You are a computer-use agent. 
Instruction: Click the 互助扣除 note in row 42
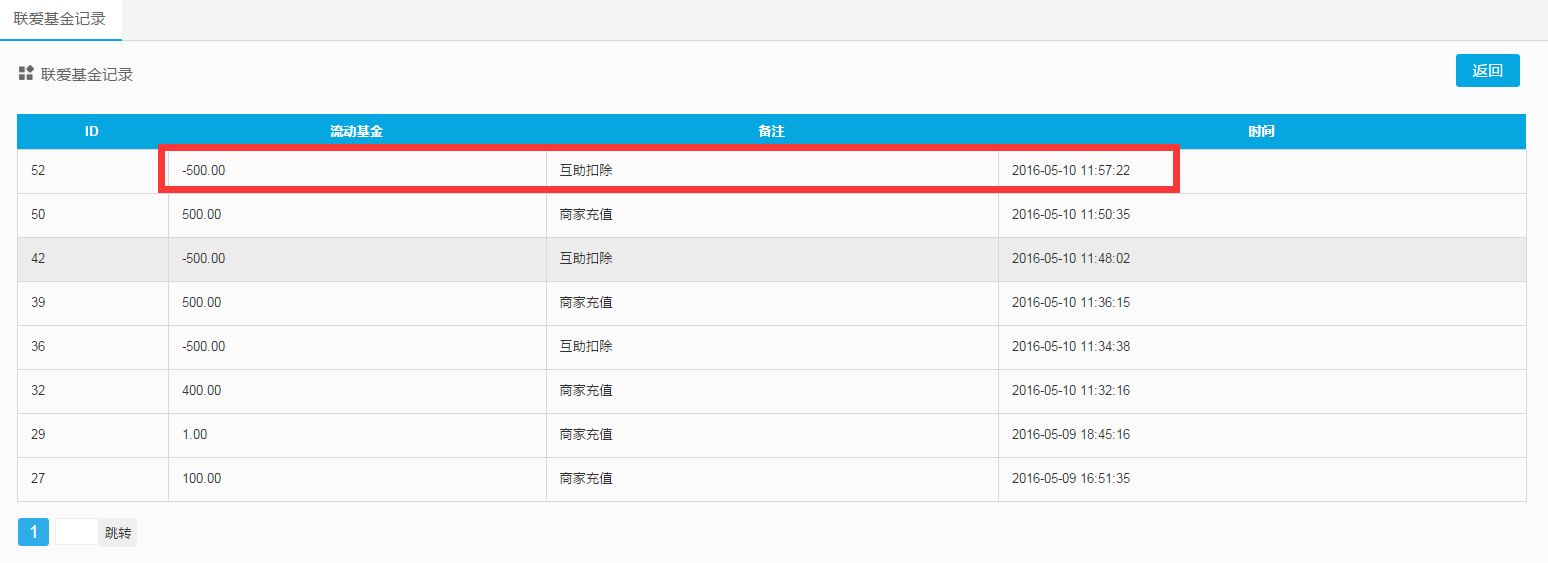[x=586, y=259]
